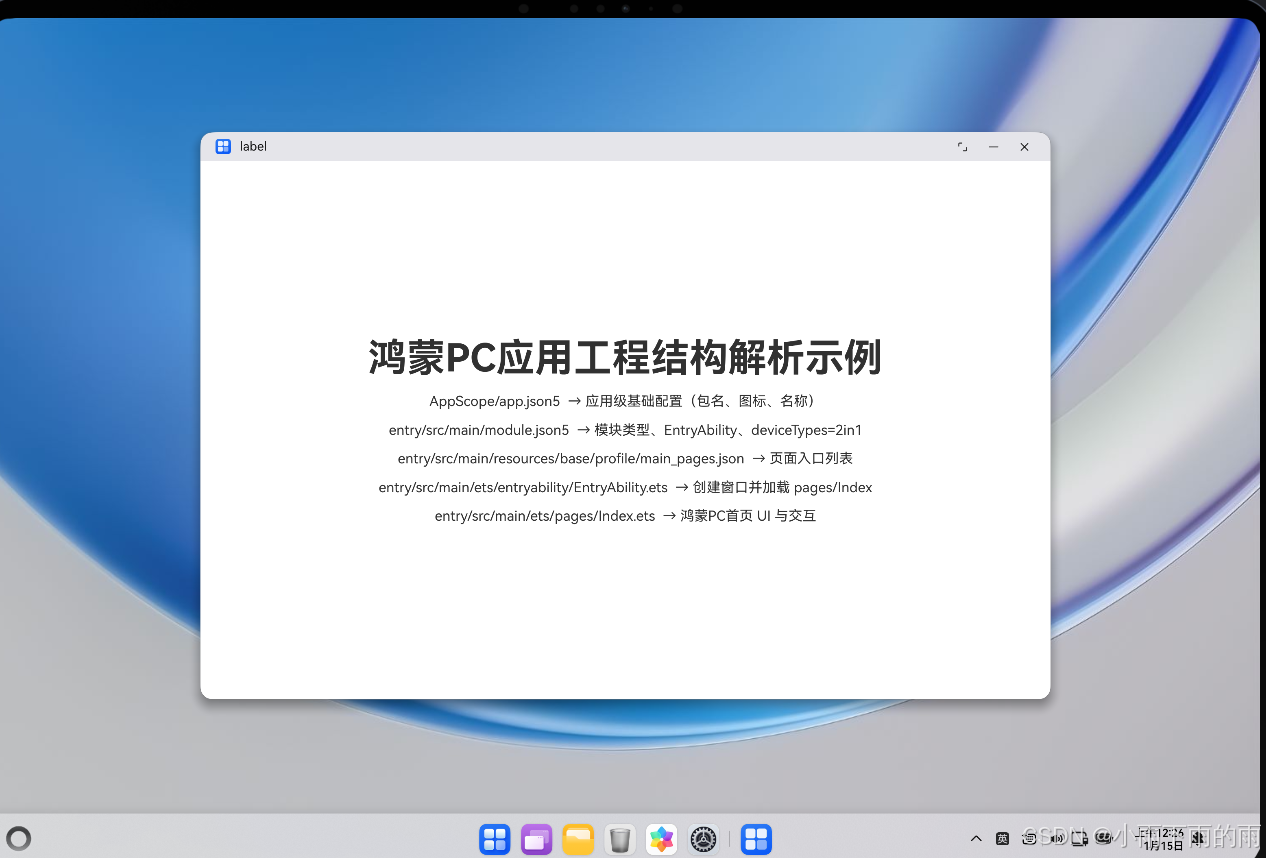
Task: Launch the colorful Gallery app in dock
Action: (x=662, y=839)
